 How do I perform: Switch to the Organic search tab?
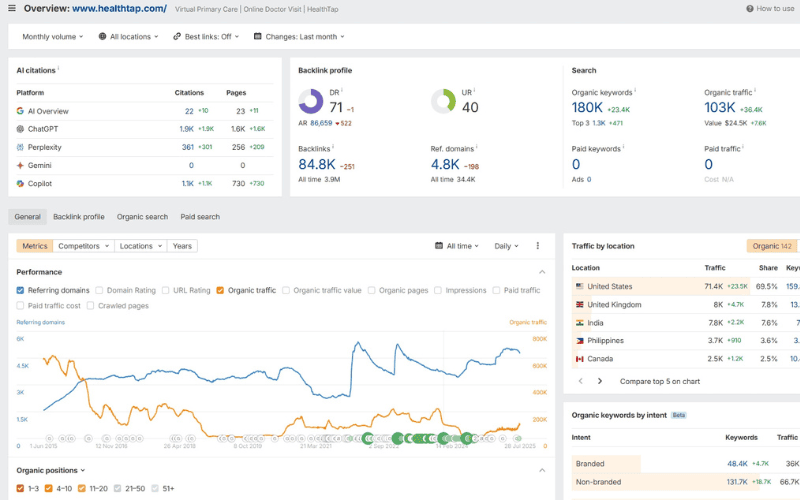(142, 217)
